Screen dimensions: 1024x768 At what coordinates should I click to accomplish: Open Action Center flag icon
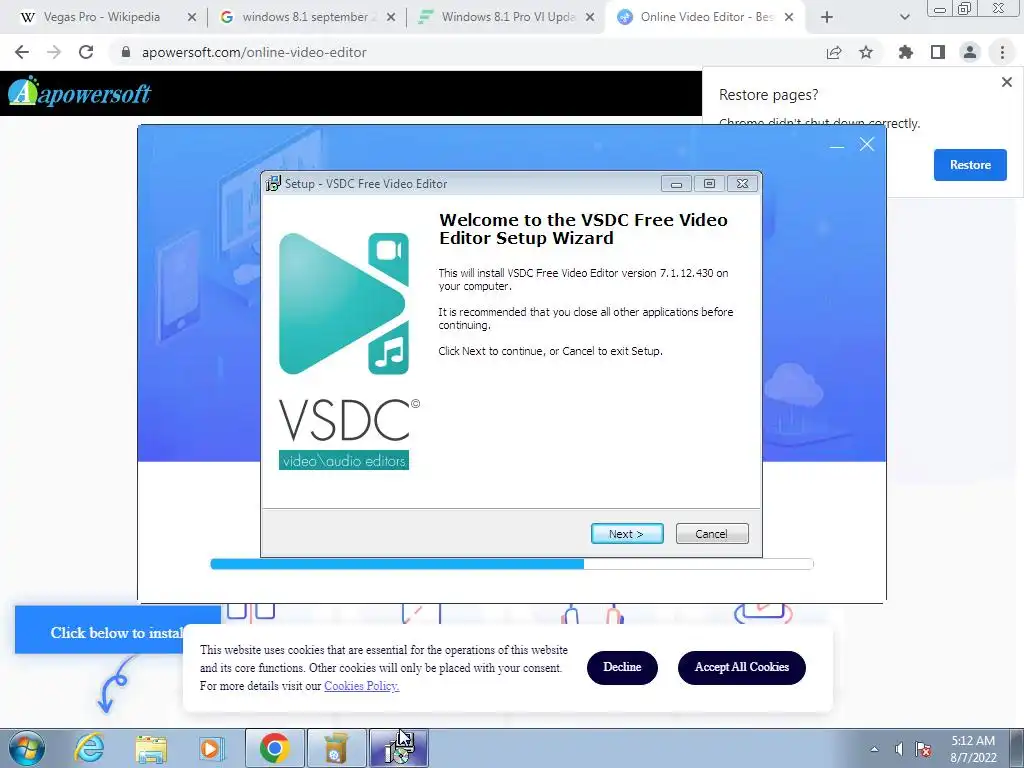click(x=923, y=749)
